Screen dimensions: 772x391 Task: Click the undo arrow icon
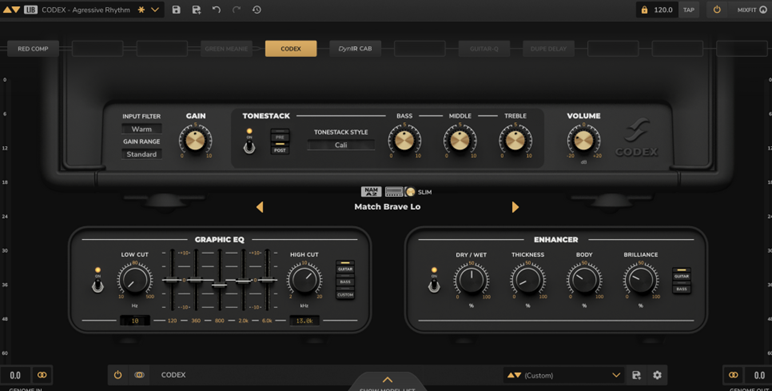point(216,10)
